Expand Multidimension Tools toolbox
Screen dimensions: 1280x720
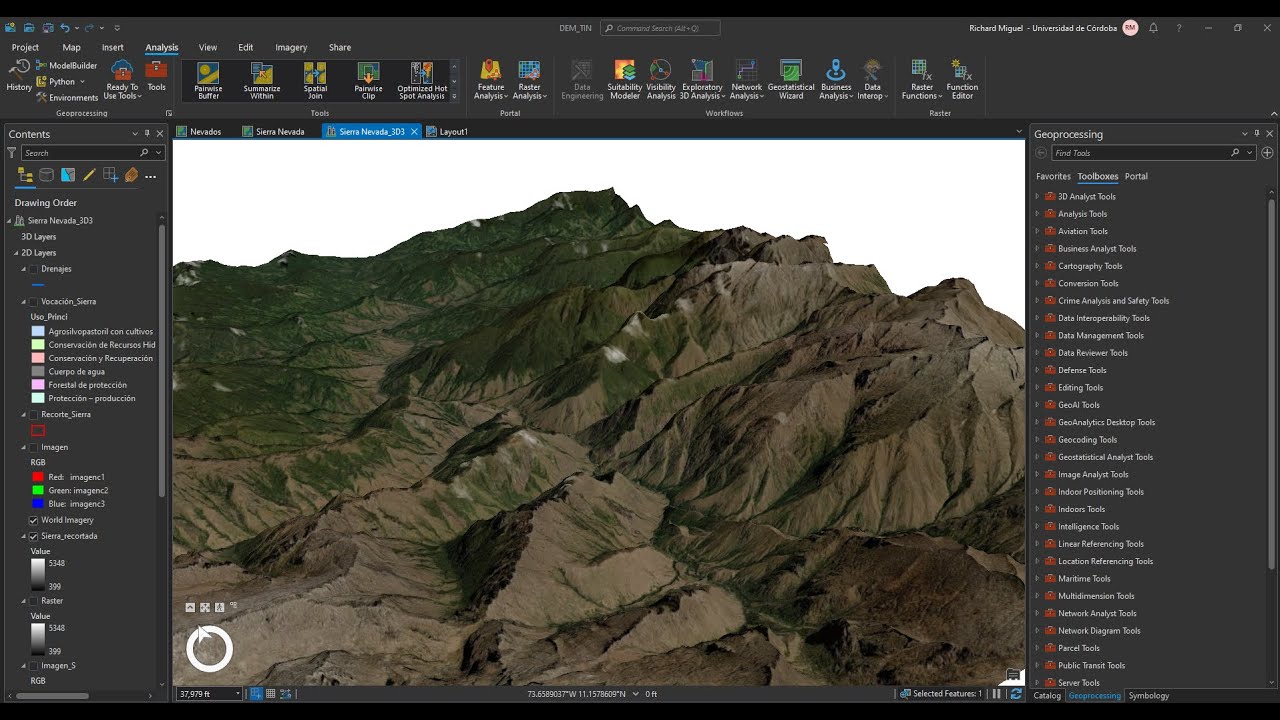tap(1037, 596)
